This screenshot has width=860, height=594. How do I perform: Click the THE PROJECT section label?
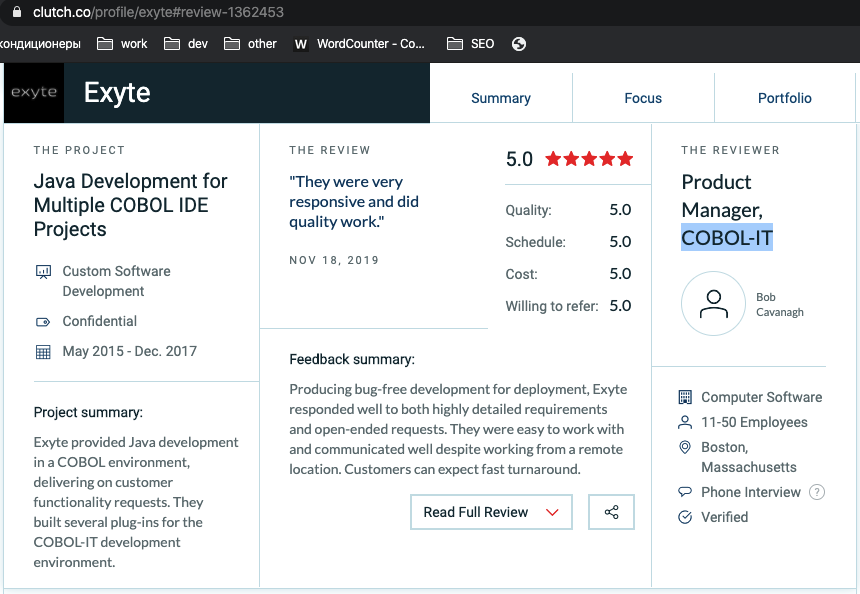[x=79, y=150]
